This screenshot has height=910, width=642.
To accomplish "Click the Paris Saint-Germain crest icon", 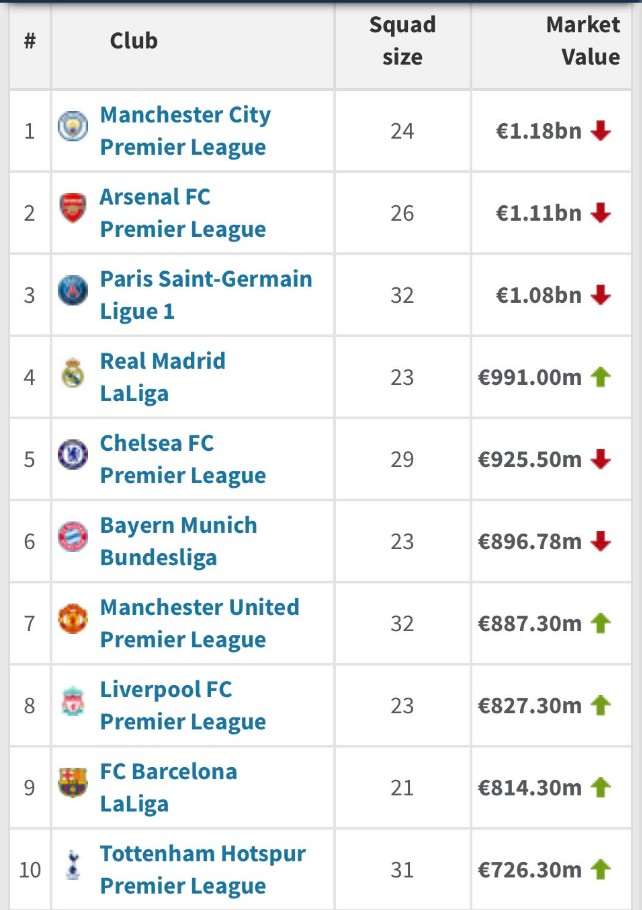I will (x=73, y=292).
